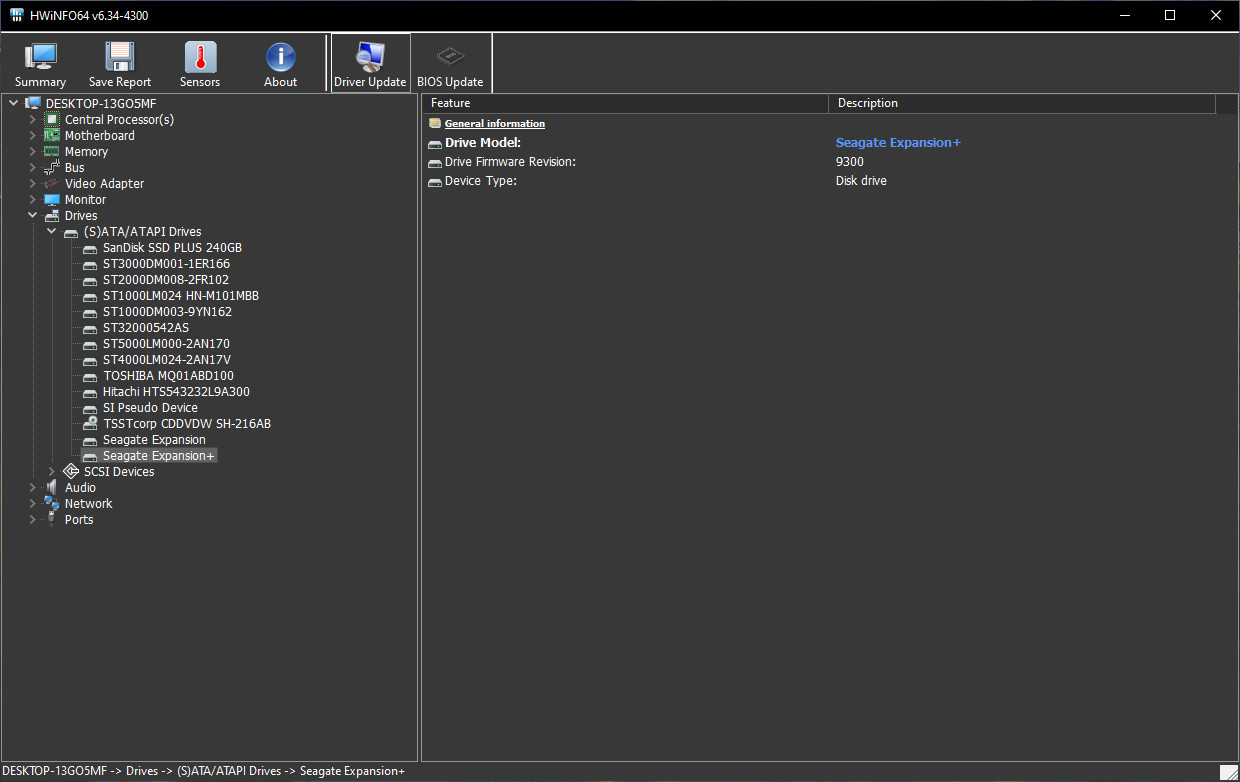Screen dimensions: 1240x782
Task: Select ST4000LM024-2AN17V drive
Action: (x=167, y=360)
